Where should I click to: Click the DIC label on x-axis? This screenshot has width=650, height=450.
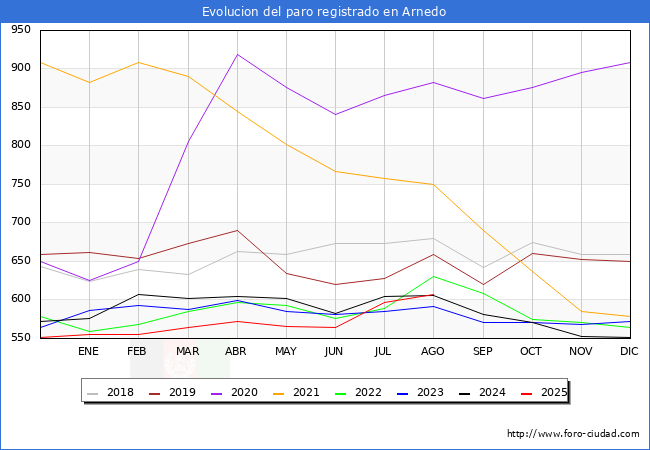click(x=629, y=351)
